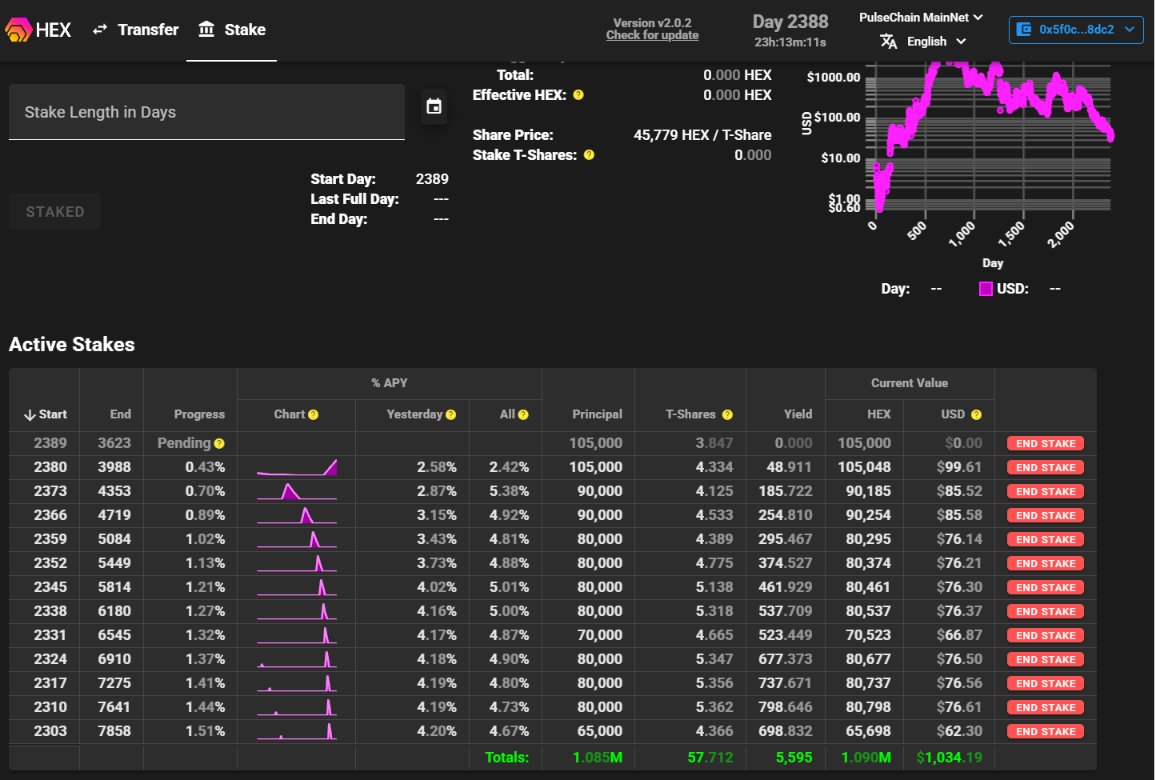Click help icon beside Yesterday header

[451, 415]
